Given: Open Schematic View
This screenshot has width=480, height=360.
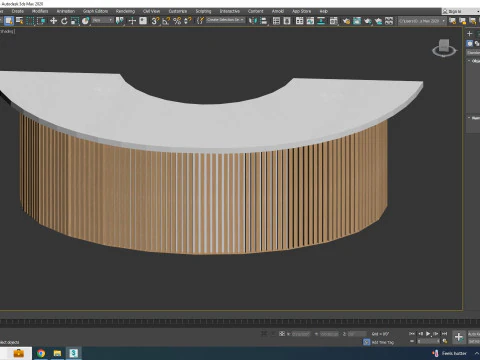Looking at the screenshot, I should pyautogui.click(x=321, y=21).
